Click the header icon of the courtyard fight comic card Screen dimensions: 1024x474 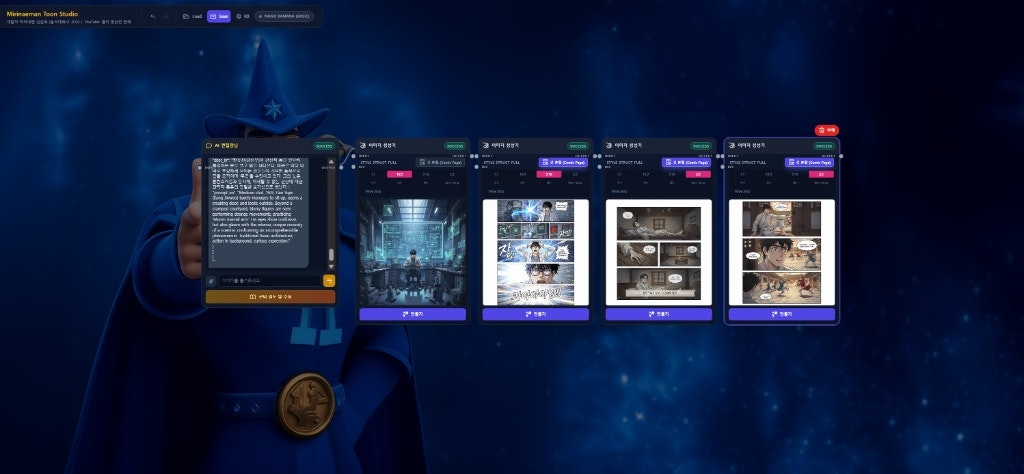(x=732, y=146)
